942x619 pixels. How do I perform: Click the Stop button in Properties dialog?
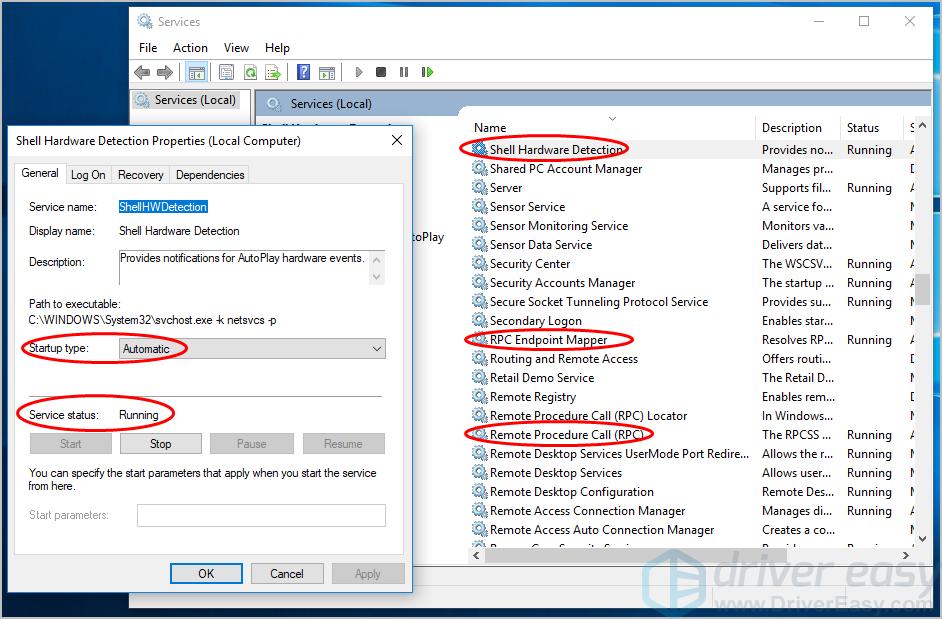(x=160, y=444)
